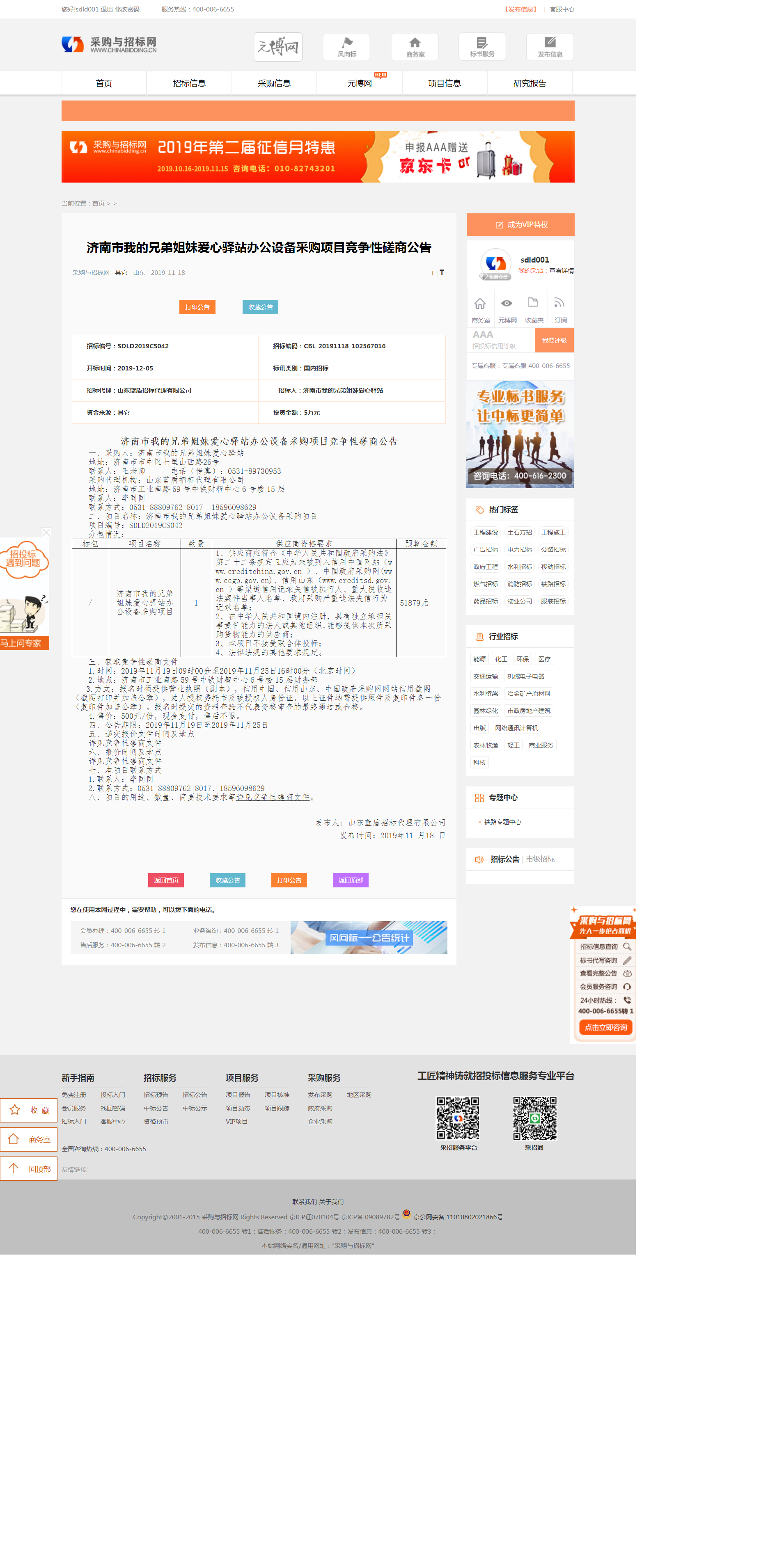Click the 订阅 feed icon
Image resolution: width=784 pixels, height=1568 pixels.
click(559, 302)
